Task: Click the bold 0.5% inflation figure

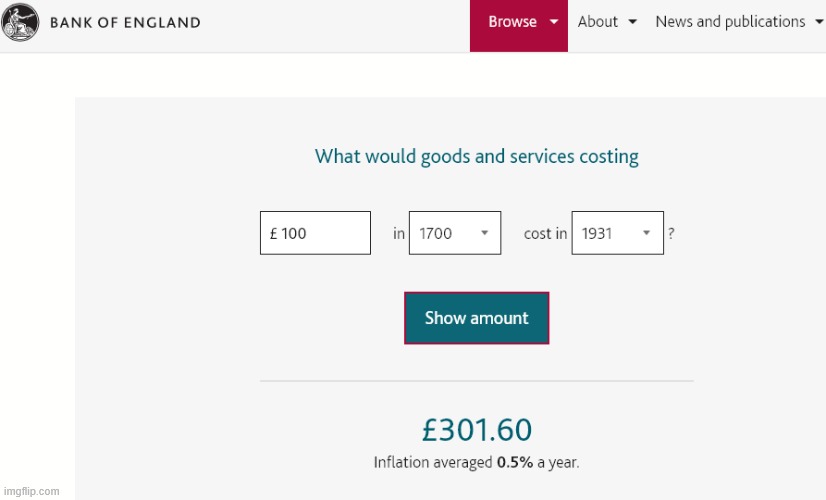Action: [x=515, y=463]
